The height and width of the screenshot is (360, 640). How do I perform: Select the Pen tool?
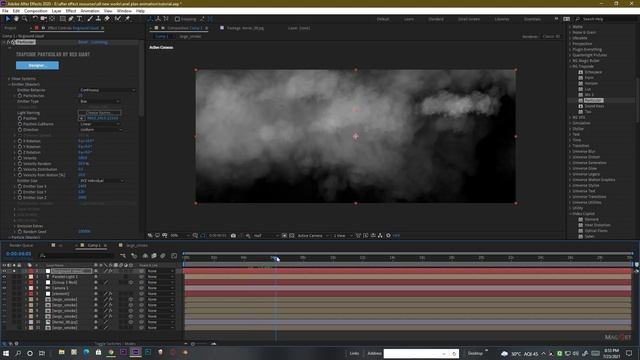pos(71,19)
